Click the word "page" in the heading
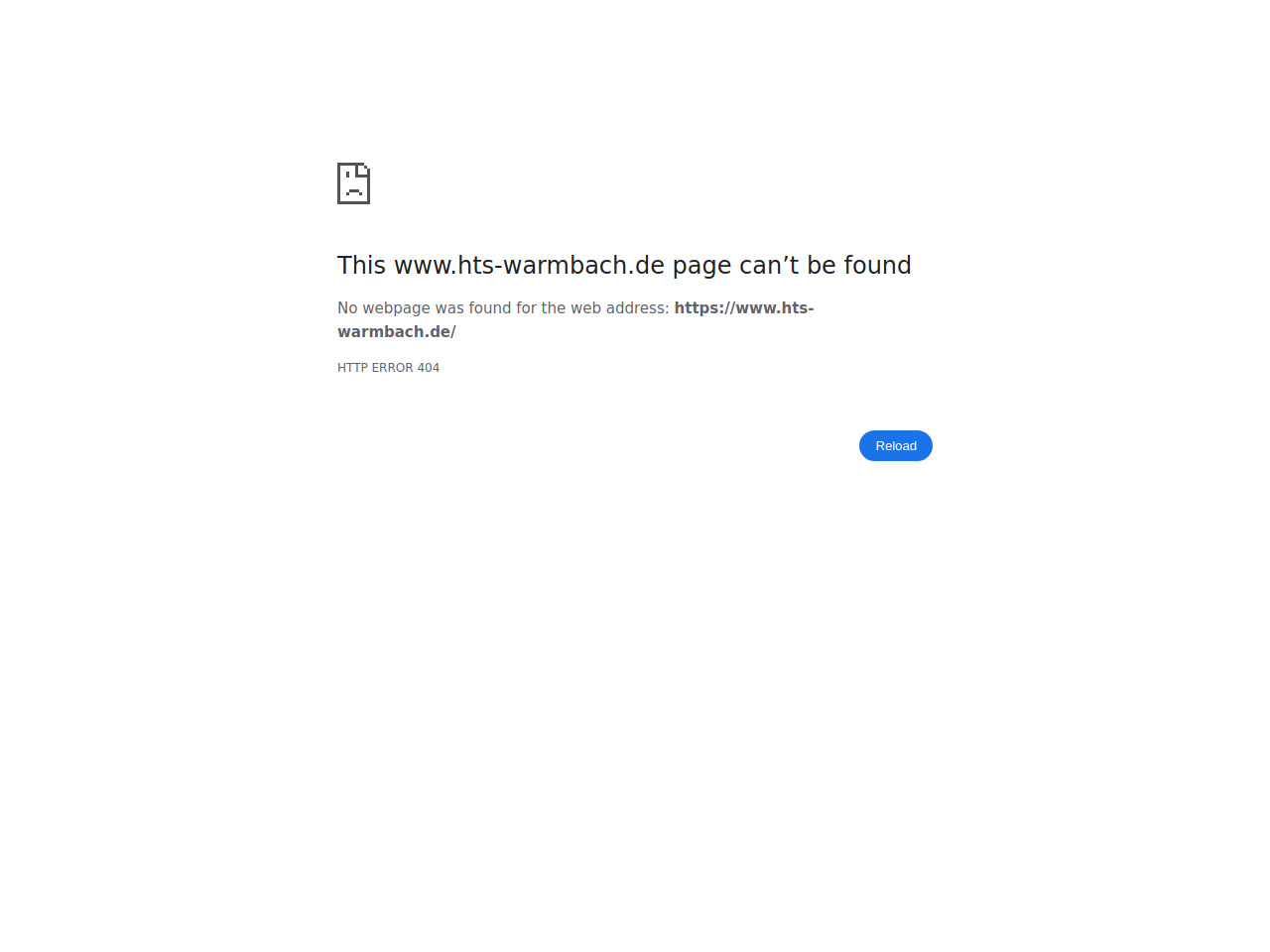This screenshot has height=952, width=1270. (701, 267)
